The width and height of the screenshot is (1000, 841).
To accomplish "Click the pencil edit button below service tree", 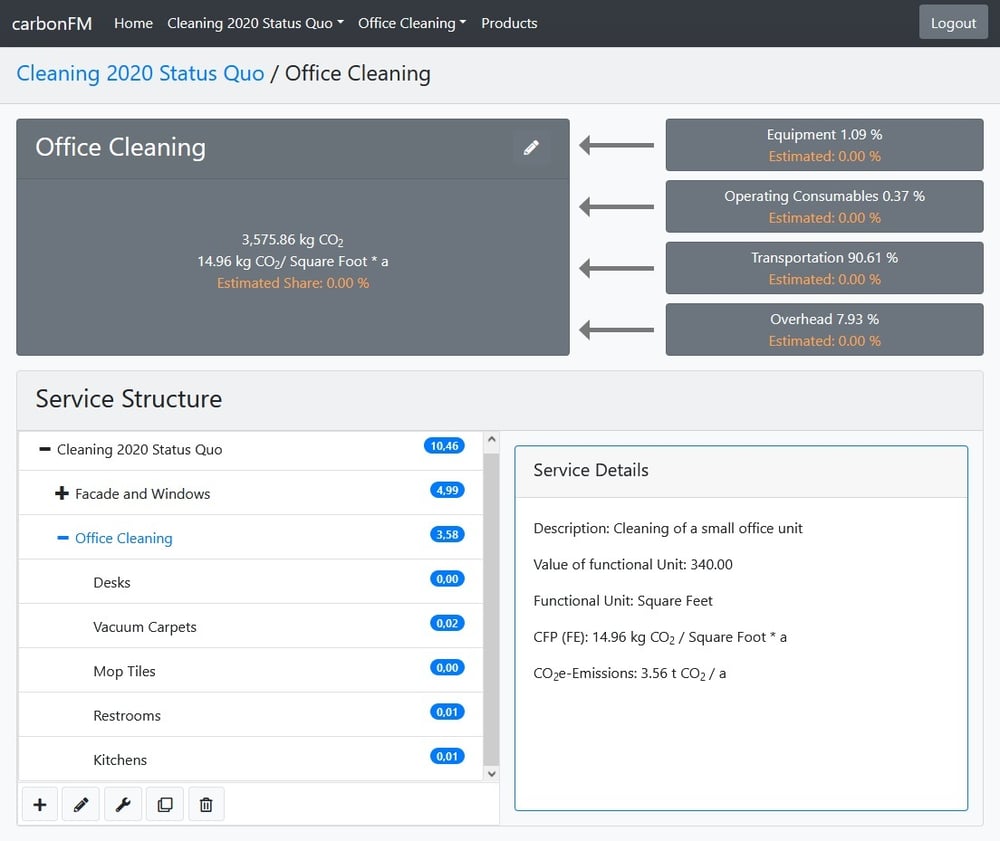I will tap(81, 804).
